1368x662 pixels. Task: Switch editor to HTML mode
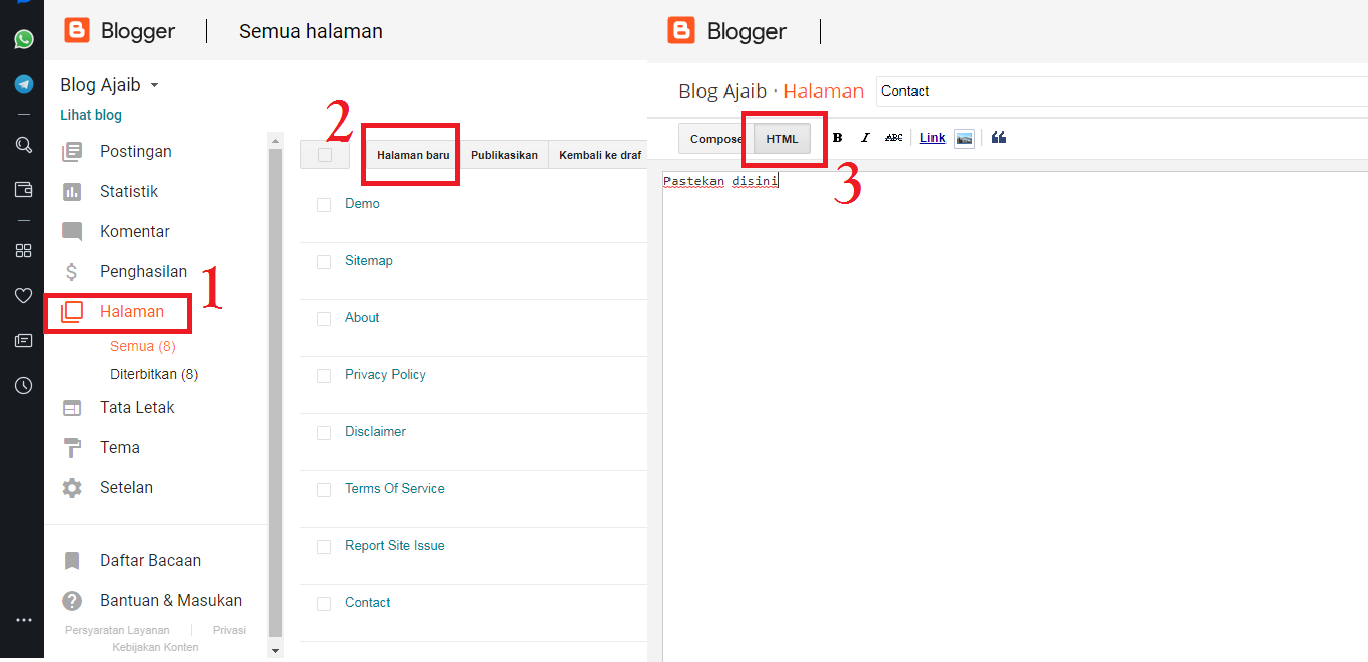(x=782, y=139)
